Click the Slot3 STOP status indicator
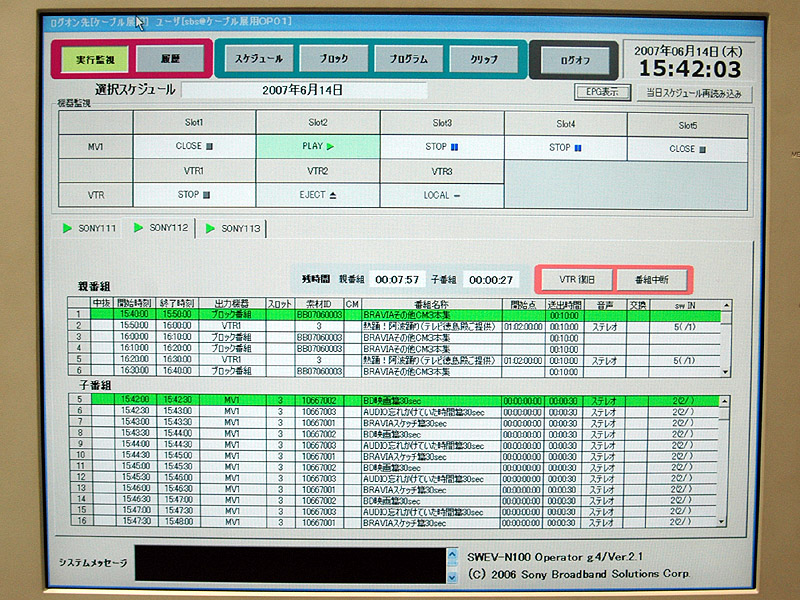The image size is (800, 600). coord(441,146)
